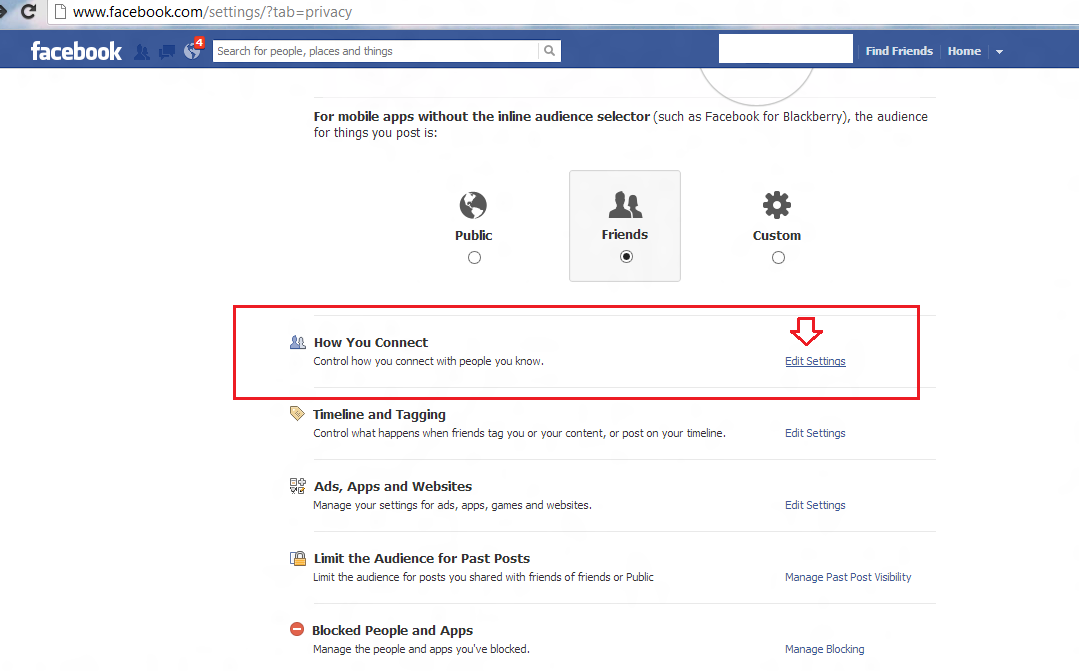Select the Custom radio button
The image size is (1079, 671).
pos(778,257)
